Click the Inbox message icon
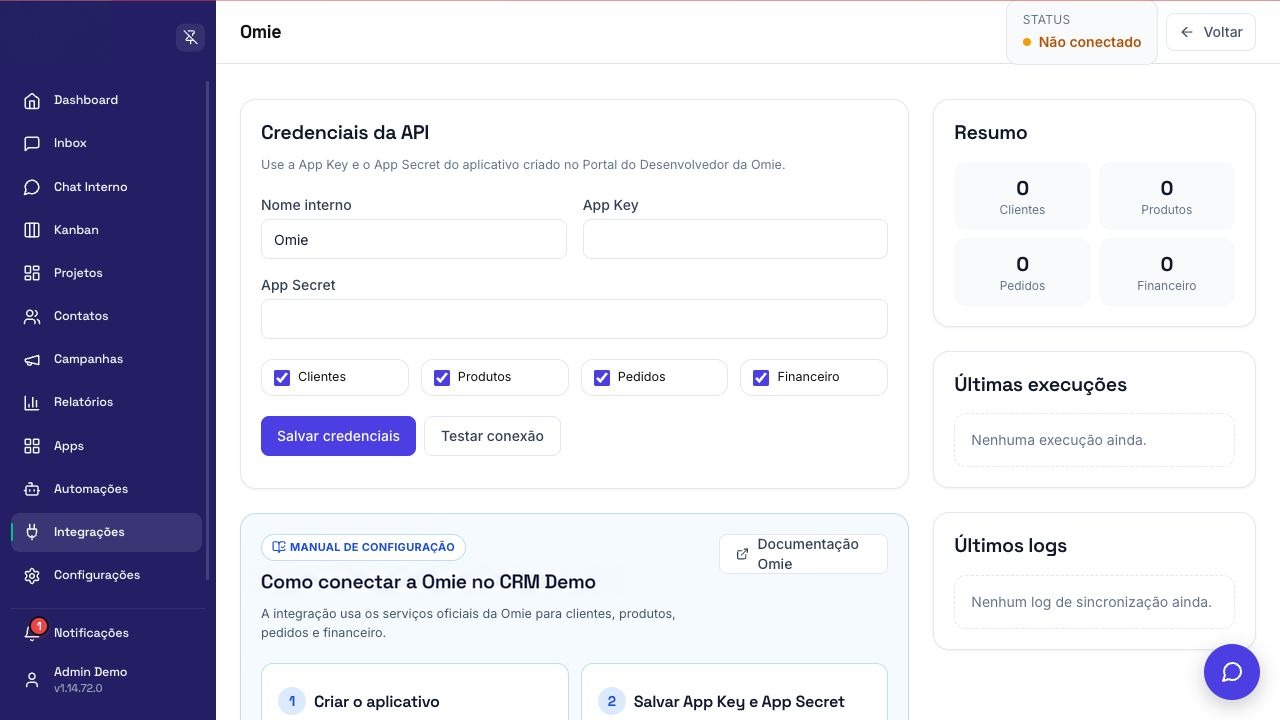 pos(32,143)
